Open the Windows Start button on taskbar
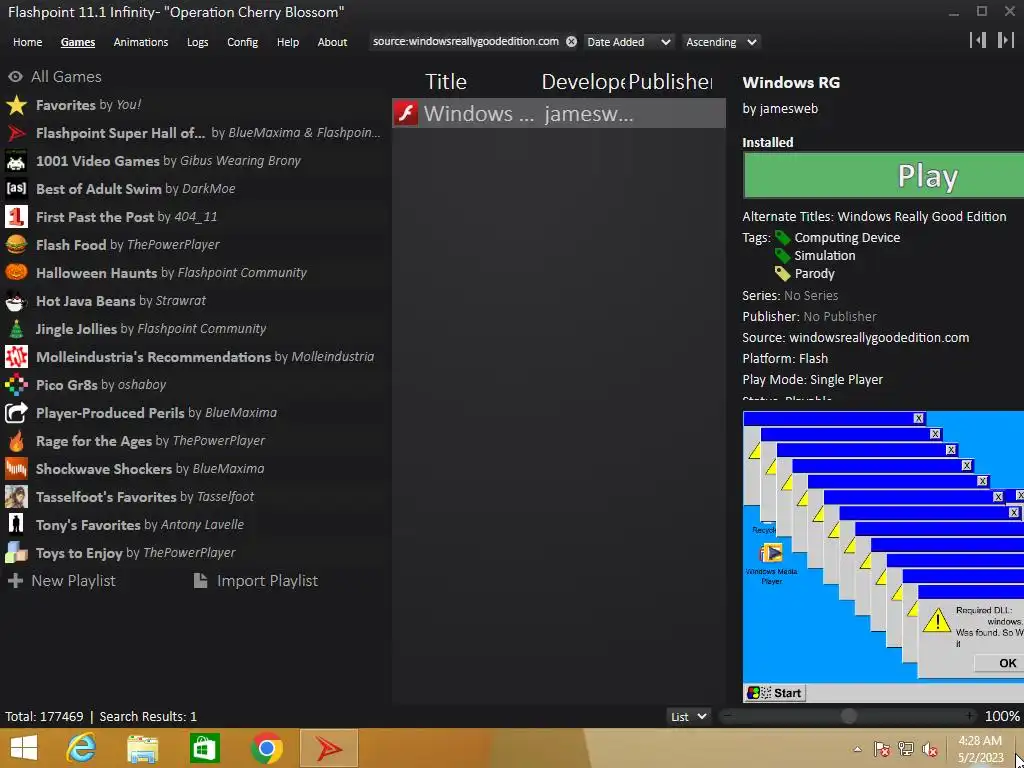This screenshot has width=1024, height=768. pos(24,748)
